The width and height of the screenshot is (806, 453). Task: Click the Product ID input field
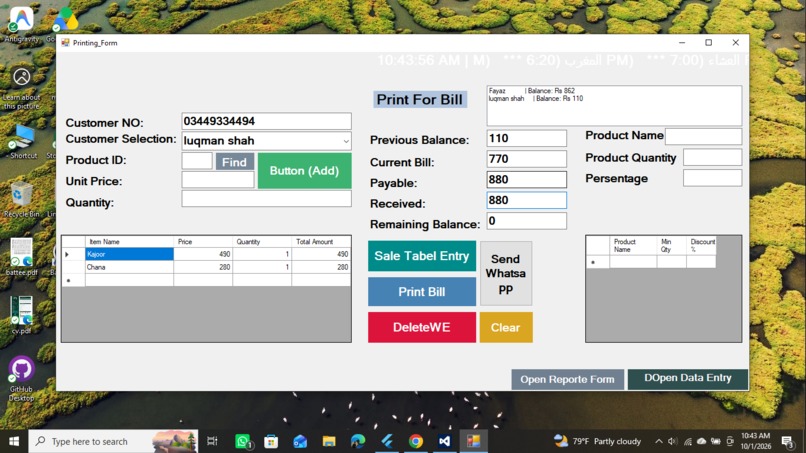tap(197, 161)
